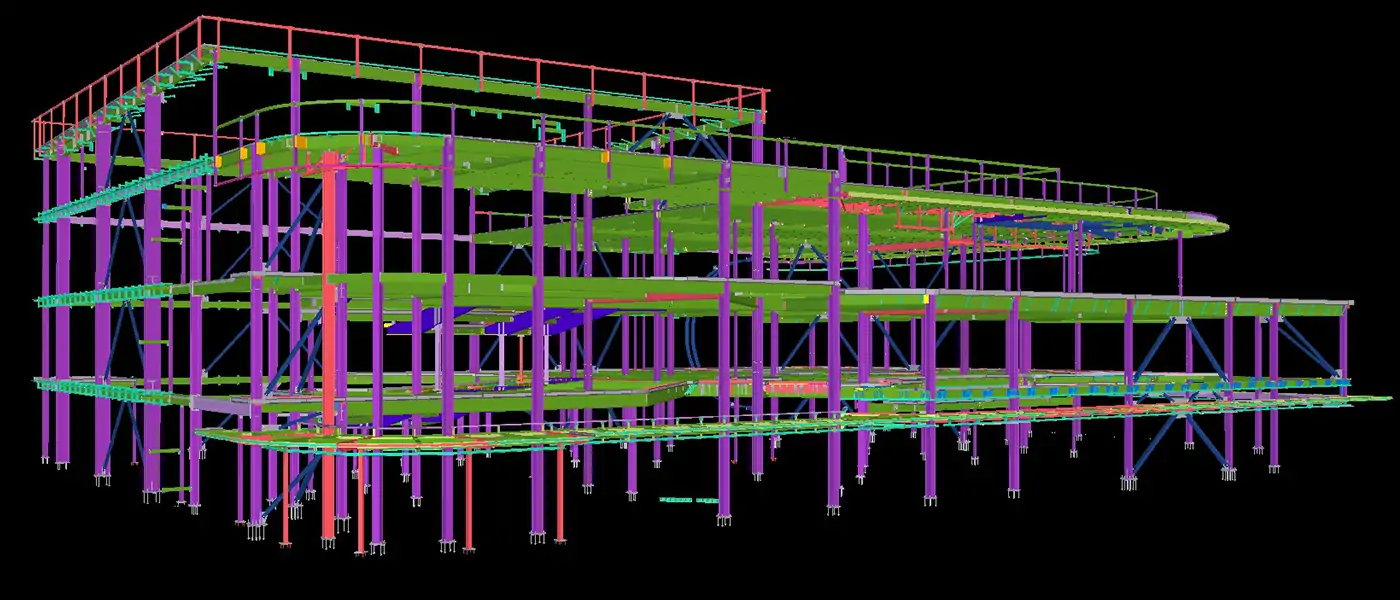Select the tall red column near the left
The width and height of the screenshot is (1400, 600).
click(330, 320)
